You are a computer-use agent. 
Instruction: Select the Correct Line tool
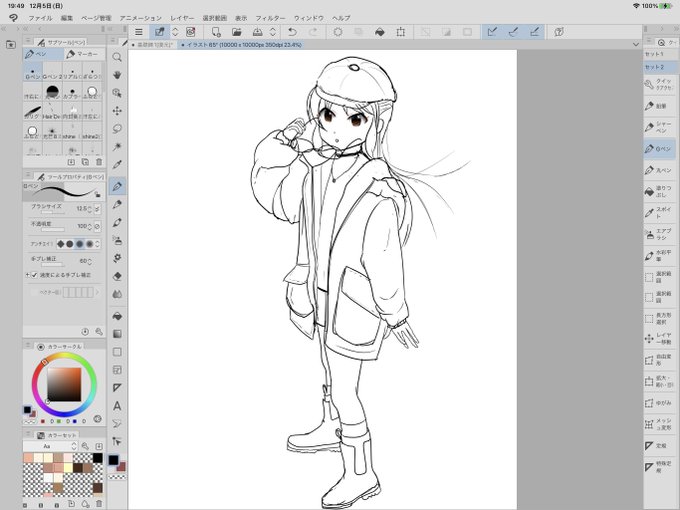(117, 441)
